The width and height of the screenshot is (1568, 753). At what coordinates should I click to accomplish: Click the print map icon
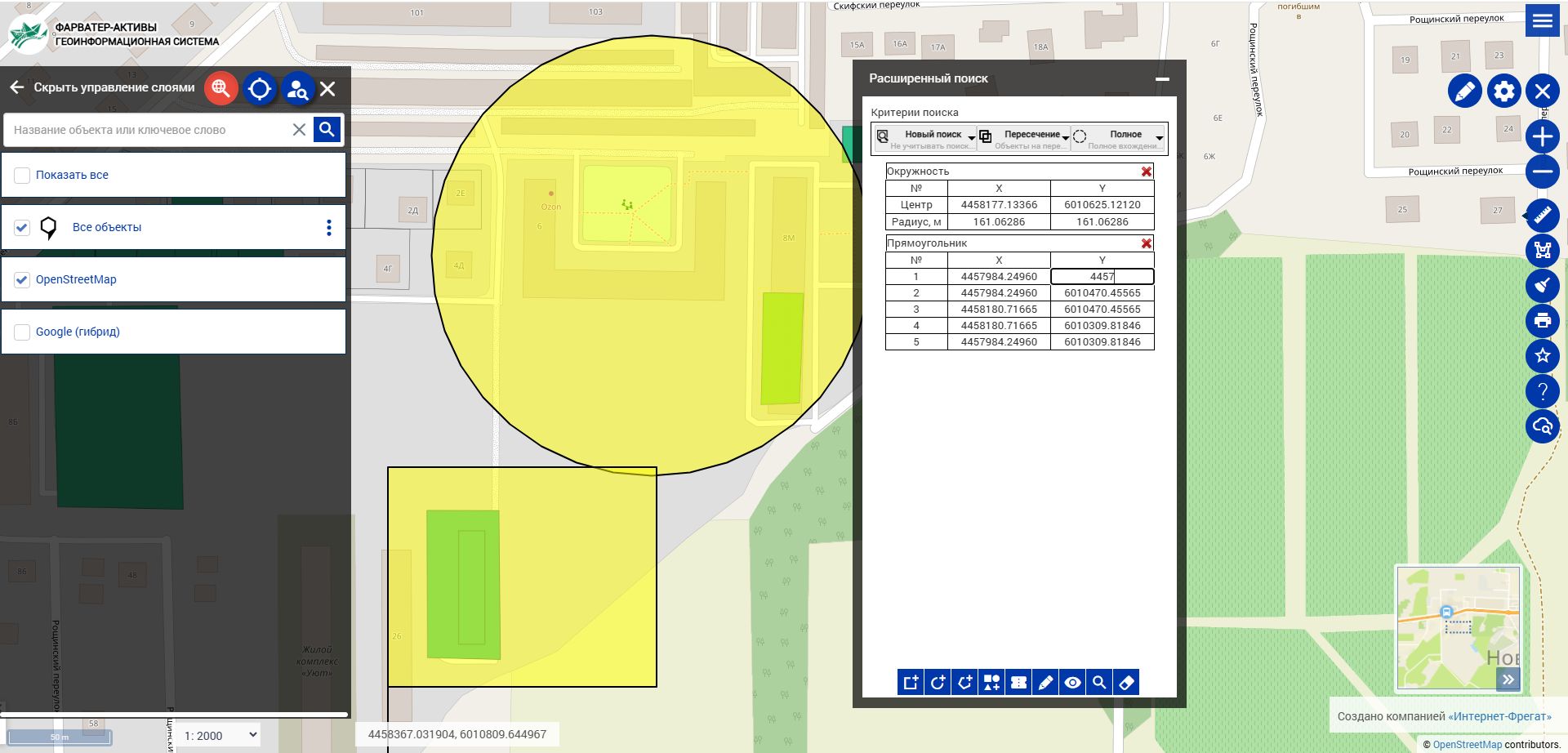(1542, 321)
